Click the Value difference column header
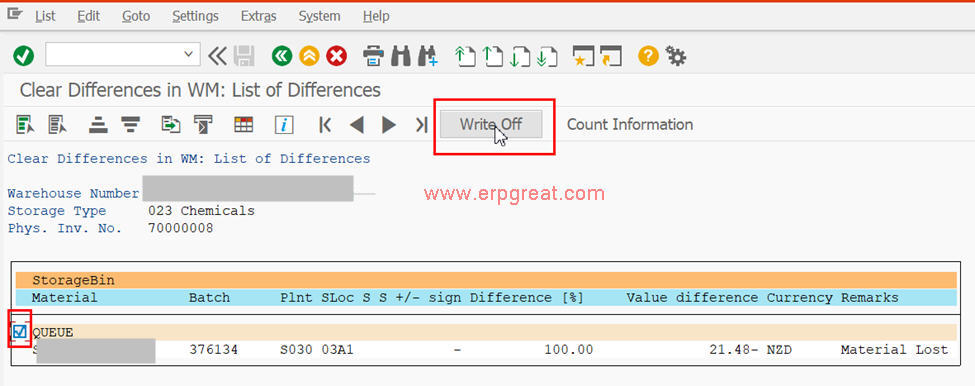Screen dimensions: 975x386 click(692, 298)
